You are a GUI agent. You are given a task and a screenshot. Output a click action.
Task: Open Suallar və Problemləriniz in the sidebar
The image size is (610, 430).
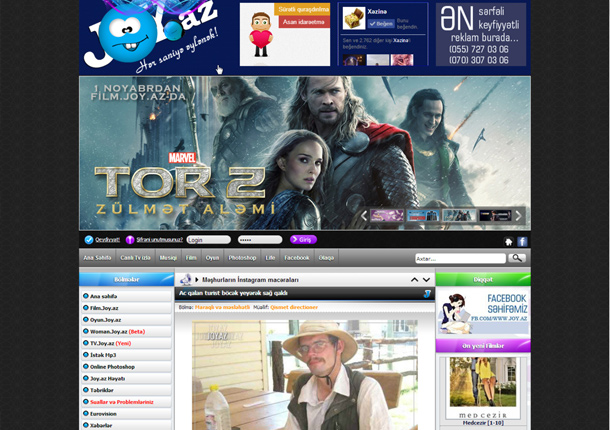point(121,401)
